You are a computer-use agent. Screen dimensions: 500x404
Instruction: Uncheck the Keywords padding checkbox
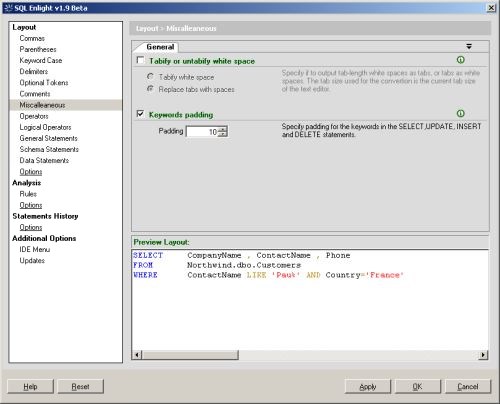(141, 114)
